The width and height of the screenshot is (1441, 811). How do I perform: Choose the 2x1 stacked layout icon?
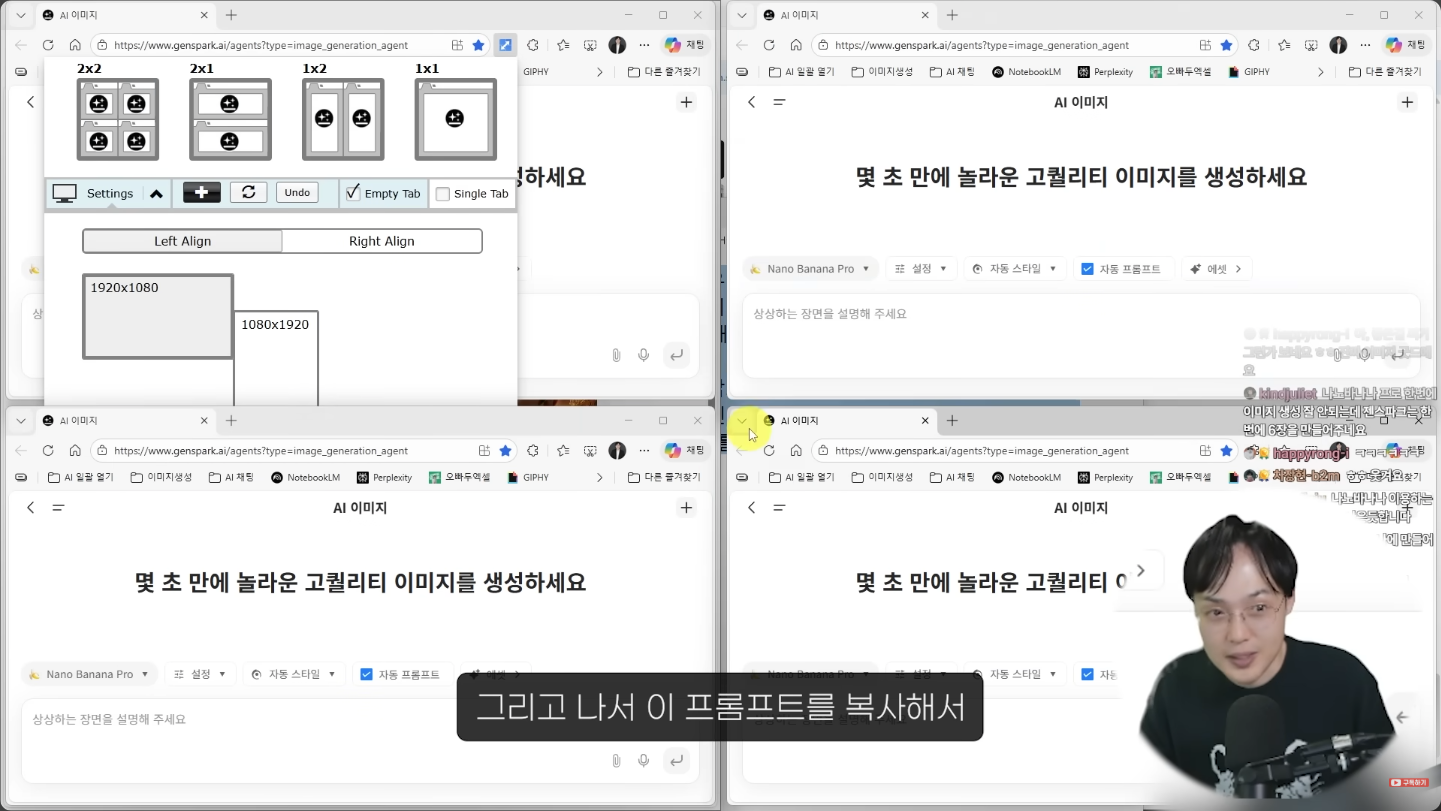[x=230, y=119]
